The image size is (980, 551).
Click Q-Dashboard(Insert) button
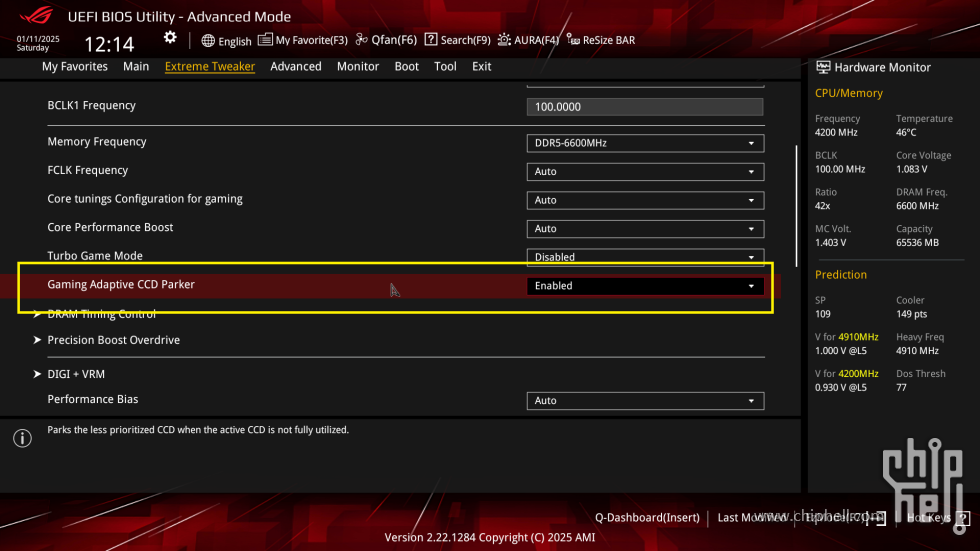[647, 517]
